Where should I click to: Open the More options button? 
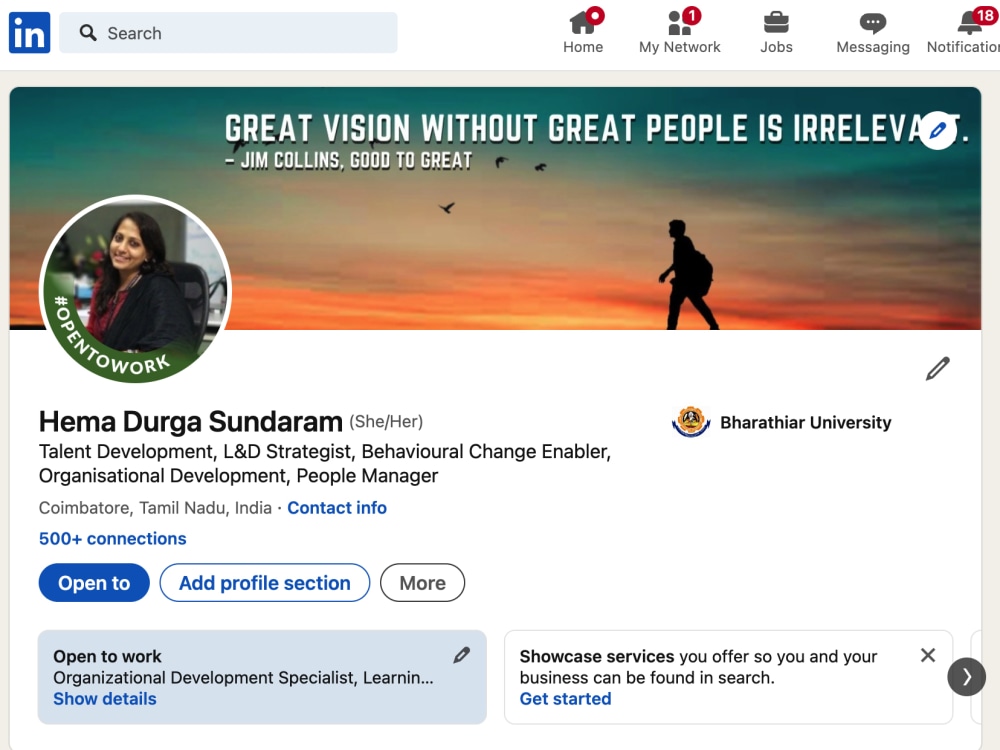point(422,583)
